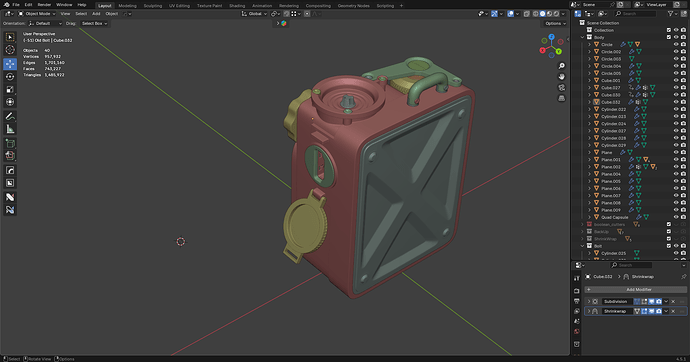Image resolution: width=690 pixels, height=362 pixels.
Task: Activate the Transform tool
Action: (x=10, y=102)
